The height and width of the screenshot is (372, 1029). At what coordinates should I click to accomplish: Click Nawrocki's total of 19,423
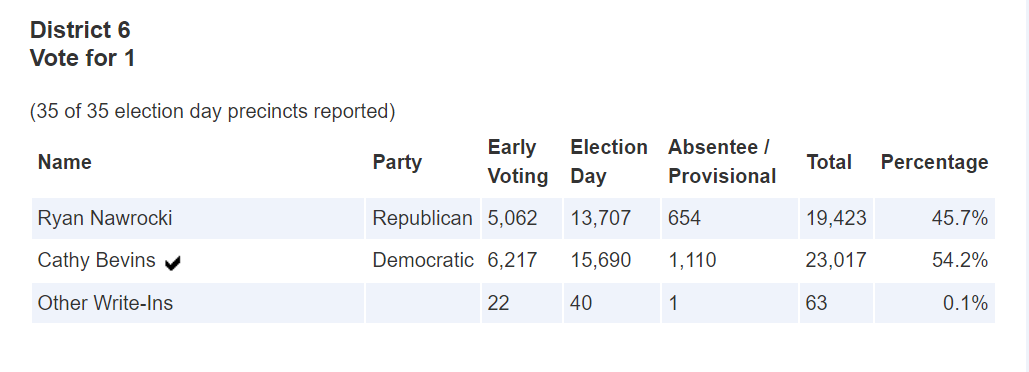coord(836,218)
